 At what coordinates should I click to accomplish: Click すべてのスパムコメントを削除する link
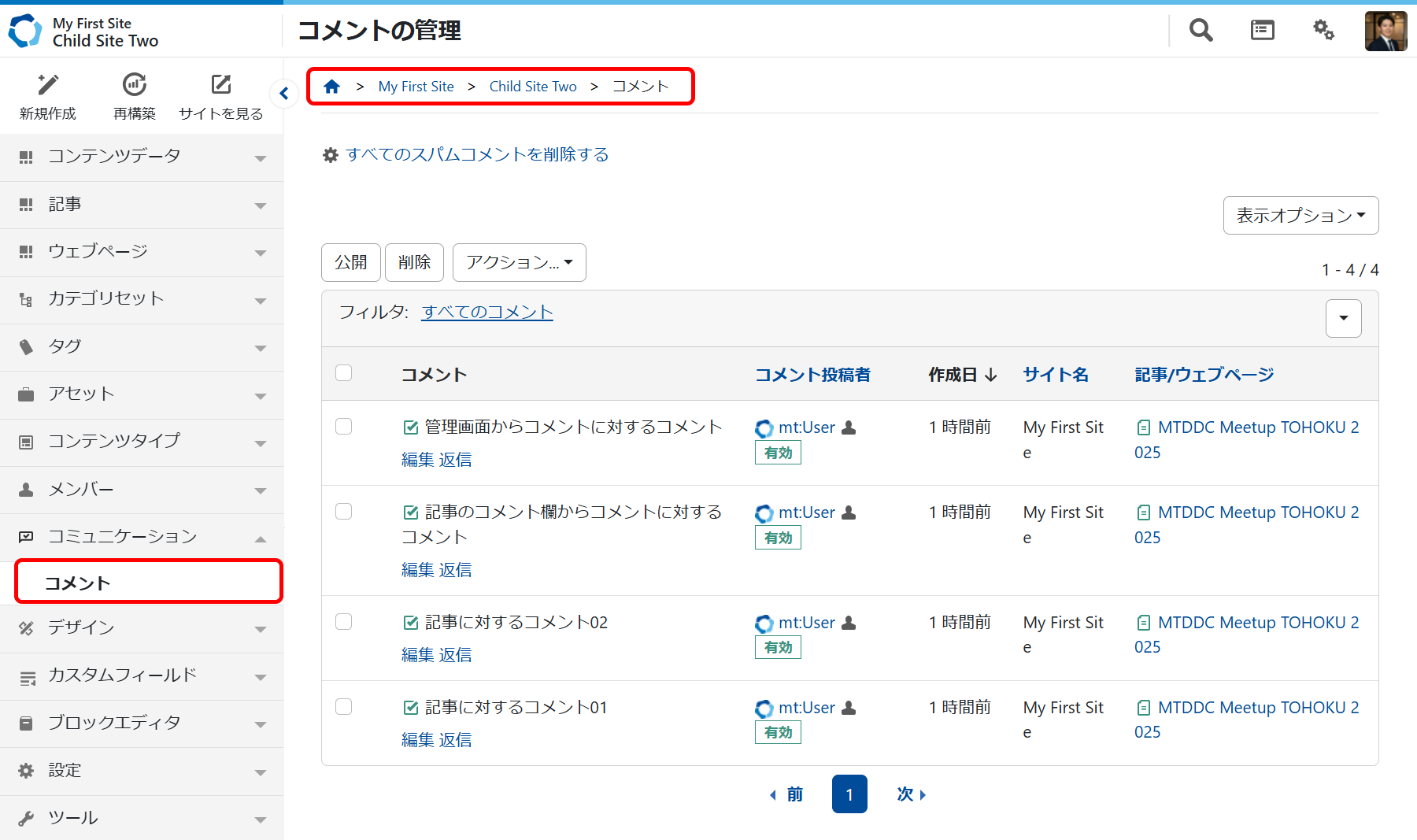pyautogui.click(x=477, y=154)
